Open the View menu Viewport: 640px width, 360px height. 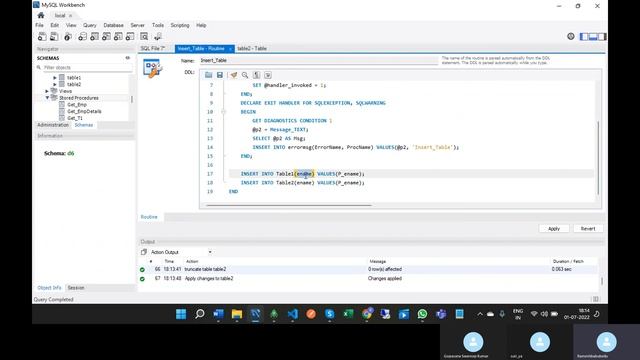tap(71, 25)
